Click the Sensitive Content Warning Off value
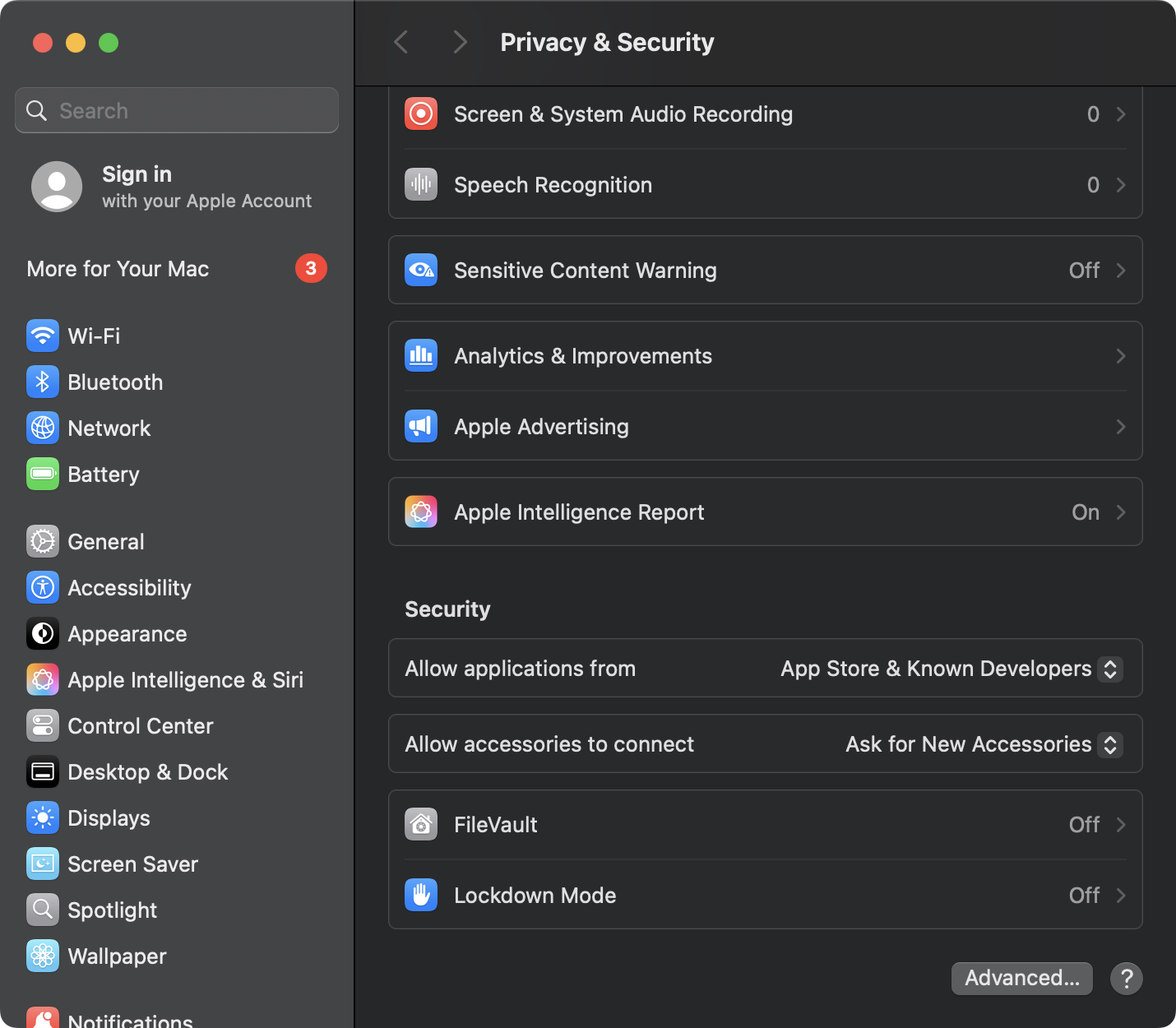Screen dimensions: 1176x1028 click(x=1084, y=271)
